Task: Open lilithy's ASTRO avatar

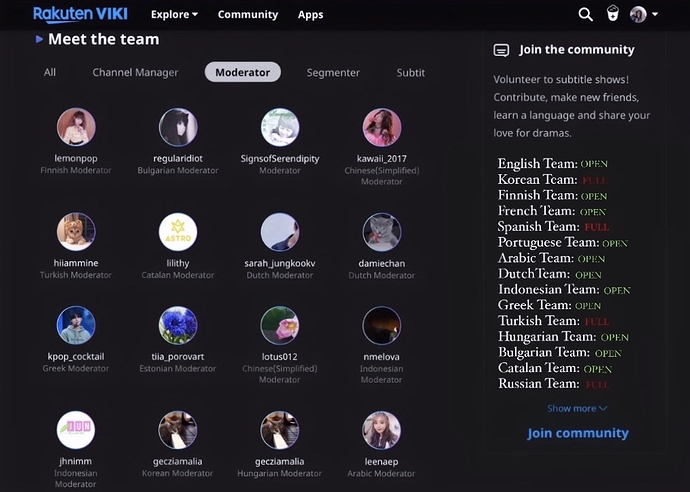Action: click(178, 232)
